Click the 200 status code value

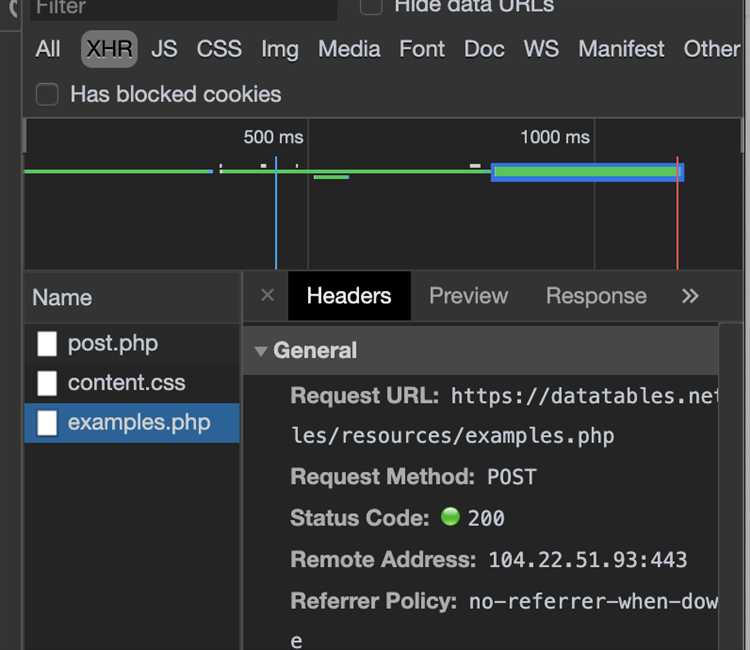coord(486,518)
